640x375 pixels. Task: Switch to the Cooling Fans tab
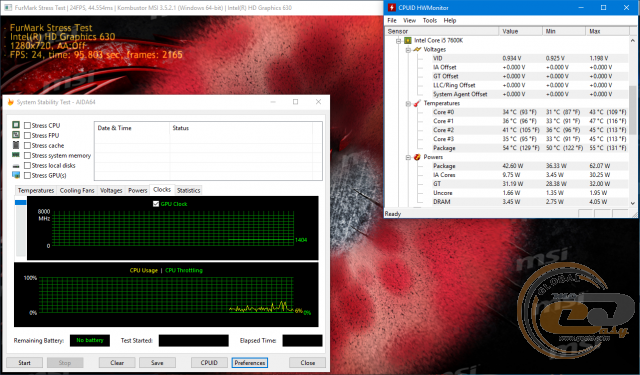(x=77, y=191)
